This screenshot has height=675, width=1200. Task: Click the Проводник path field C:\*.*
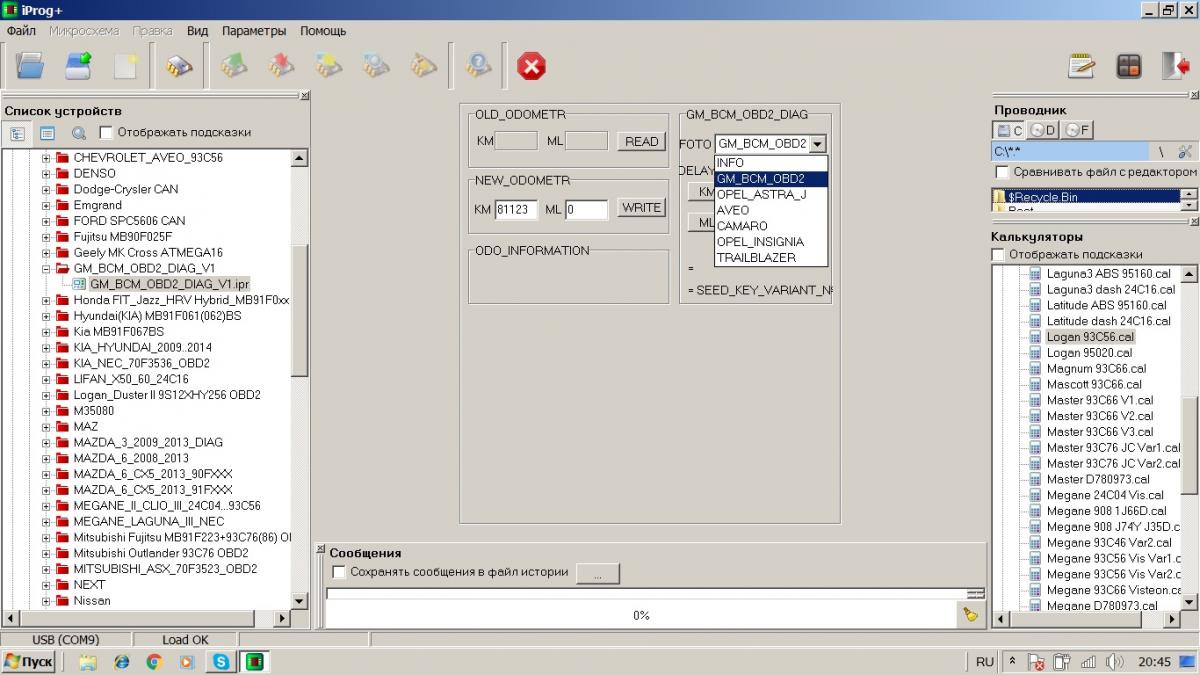1070,152
